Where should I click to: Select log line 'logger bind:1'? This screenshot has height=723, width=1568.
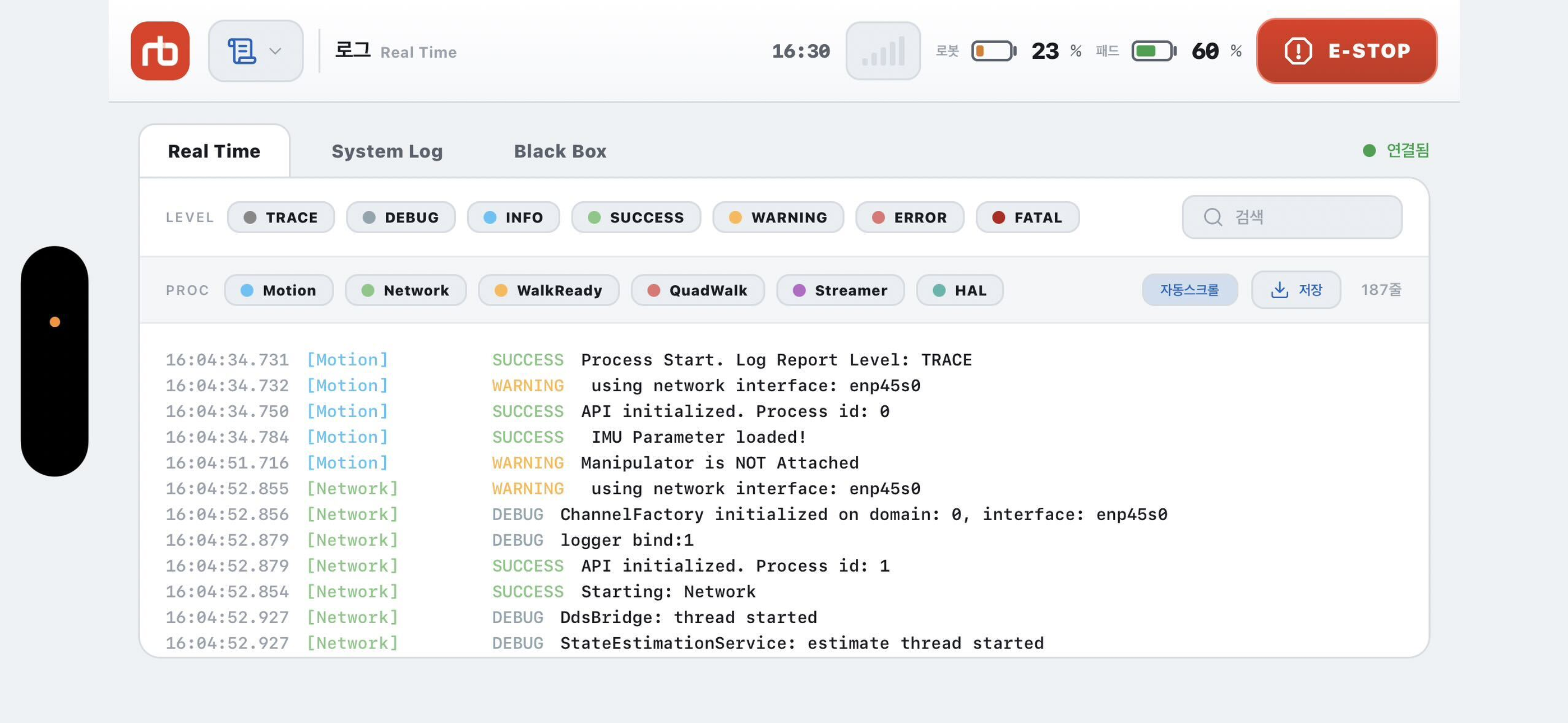pos(626,540)
